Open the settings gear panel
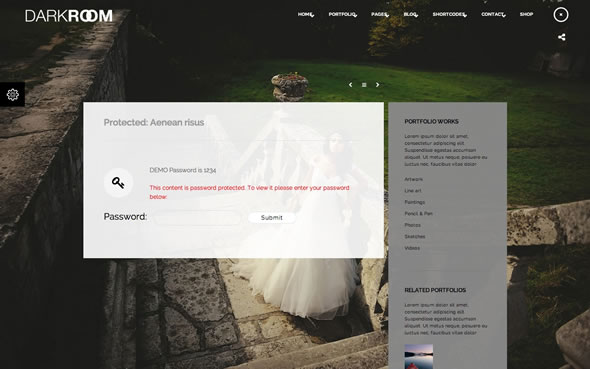Screen dimensions: 590x369 click(12, 94)
